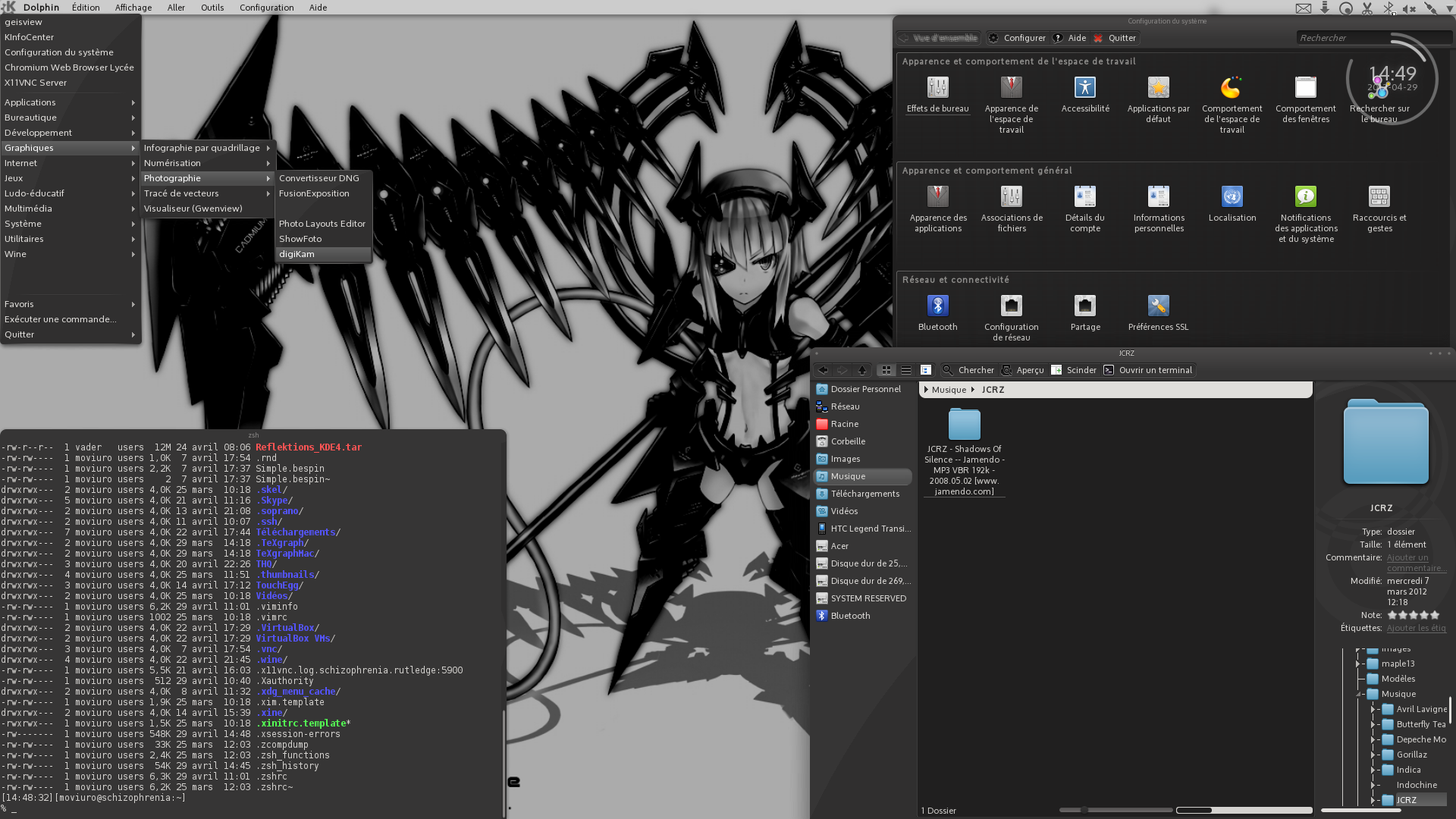Launch digiKam from Photographie submenu

tap(323, 254)
